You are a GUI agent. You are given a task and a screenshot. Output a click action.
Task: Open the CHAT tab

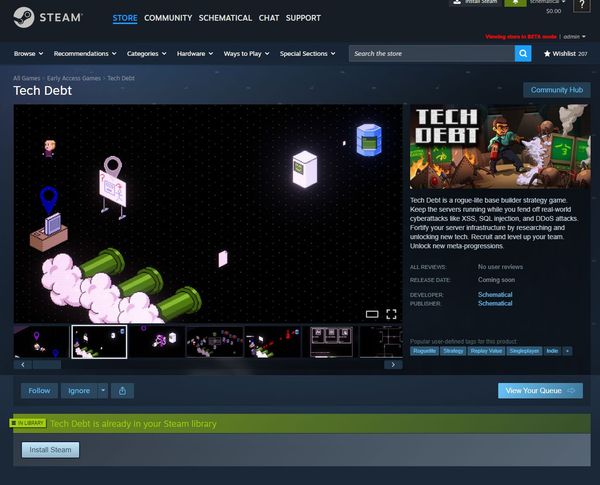269,18
